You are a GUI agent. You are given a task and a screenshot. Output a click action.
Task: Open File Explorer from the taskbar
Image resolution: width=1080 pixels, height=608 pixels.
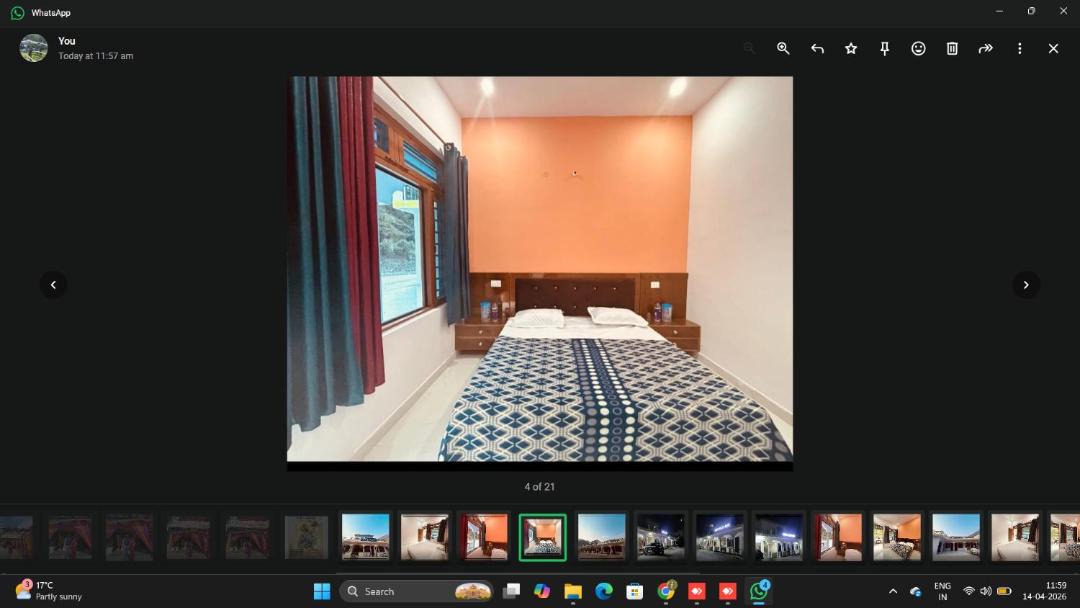point(572,591)
